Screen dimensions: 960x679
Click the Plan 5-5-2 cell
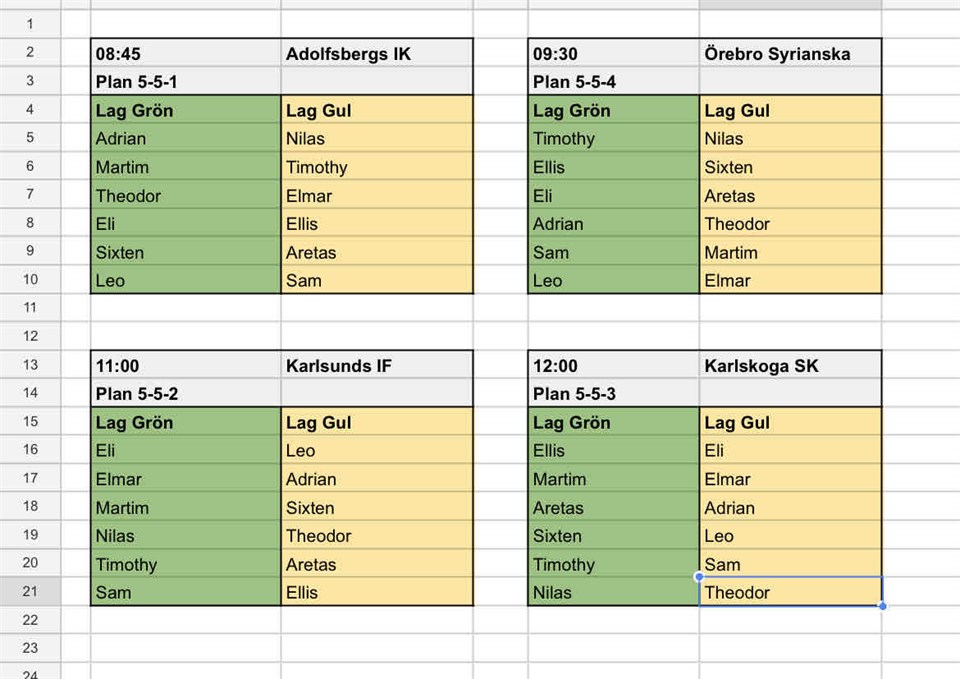point(185,394)
